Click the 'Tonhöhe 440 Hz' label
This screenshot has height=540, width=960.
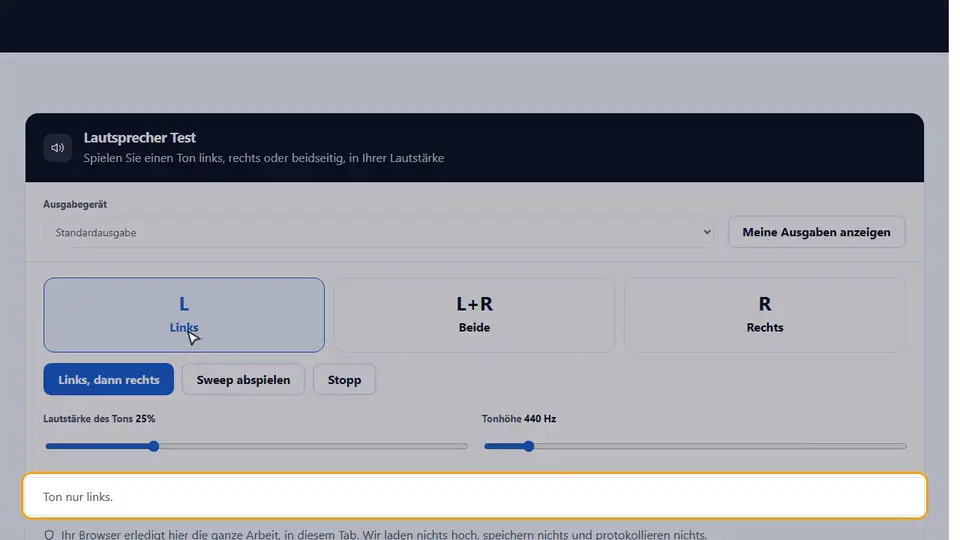click(x=519, y=419)
